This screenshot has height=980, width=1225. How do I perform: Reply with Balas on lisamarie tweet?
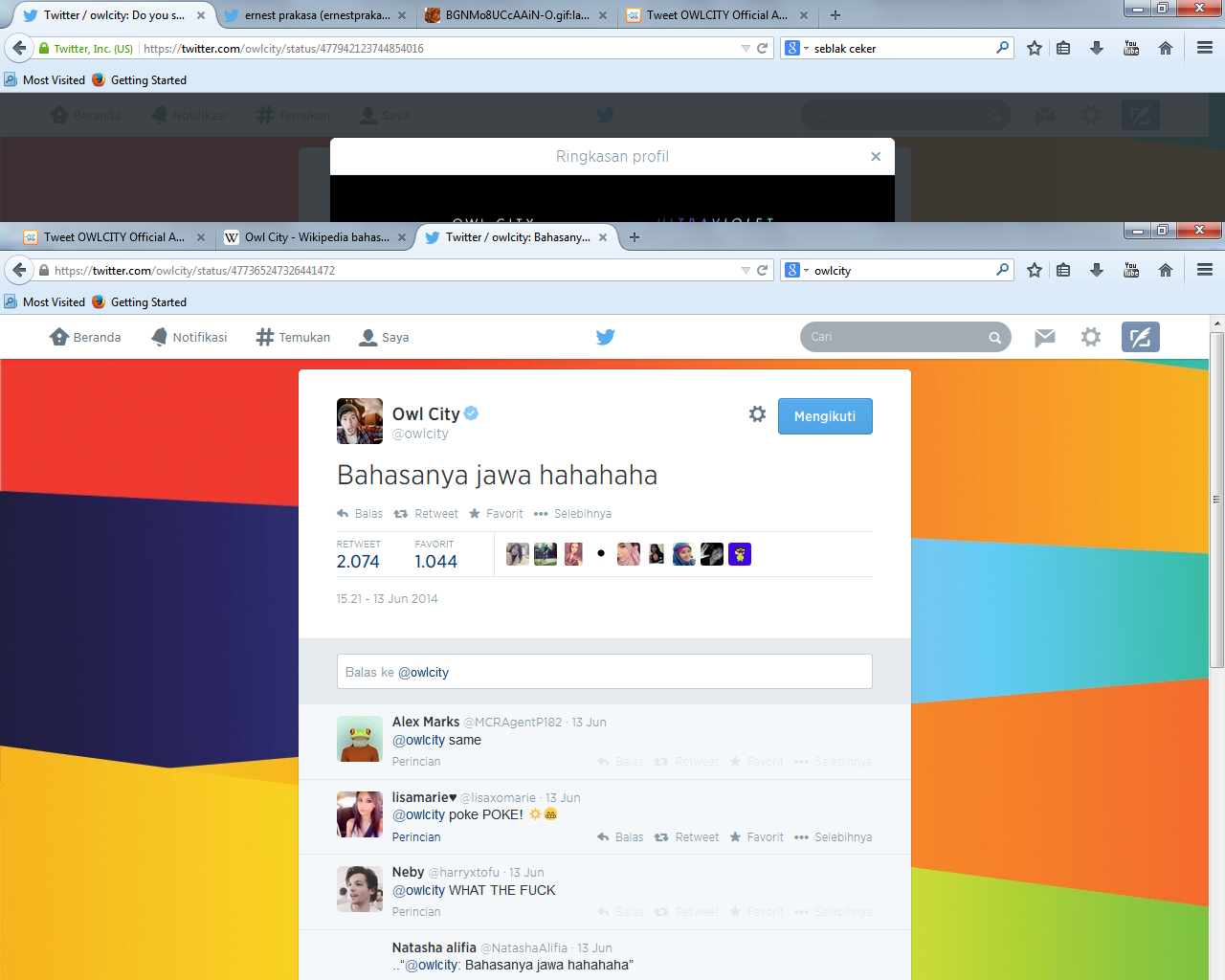point(620,837)
